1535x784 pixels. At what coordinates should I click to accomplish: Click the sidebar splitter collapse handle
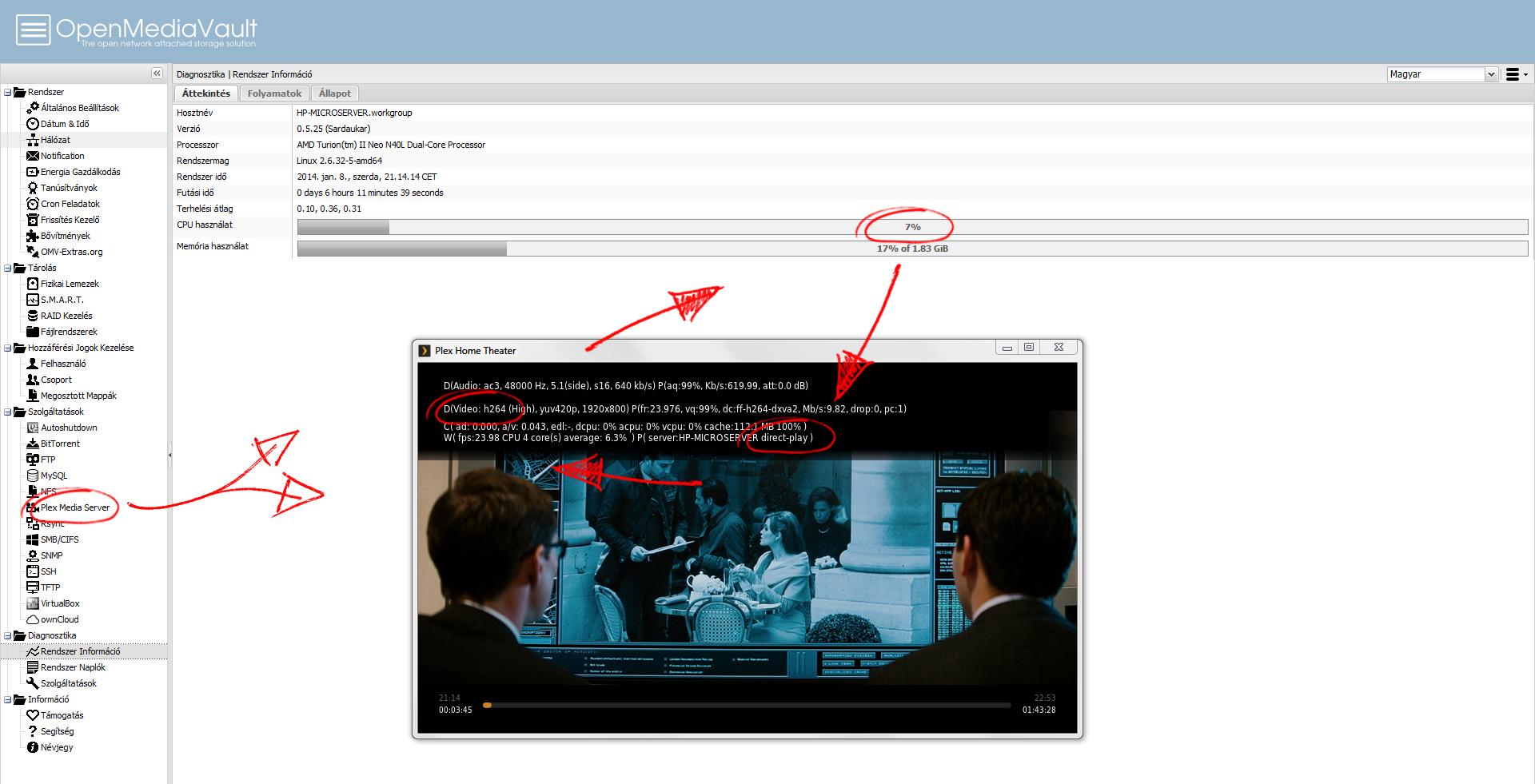point(169,455)
